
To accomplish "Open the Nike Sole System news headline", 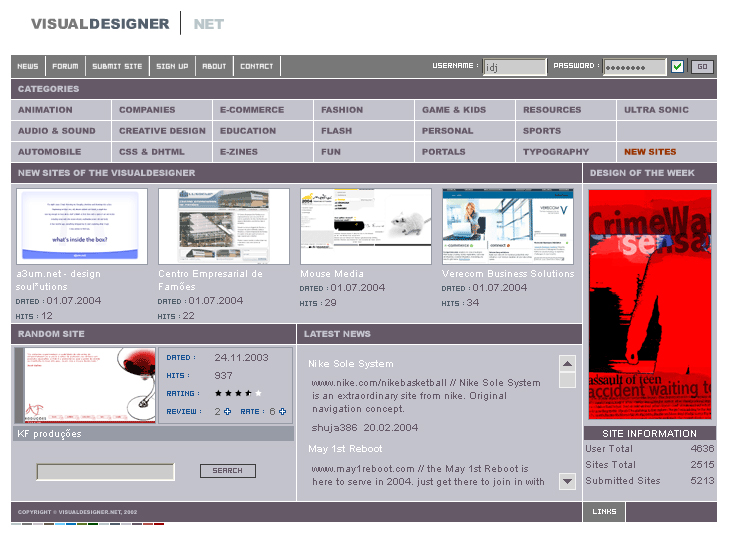I will pyautogui.click(x=351, y=364).
